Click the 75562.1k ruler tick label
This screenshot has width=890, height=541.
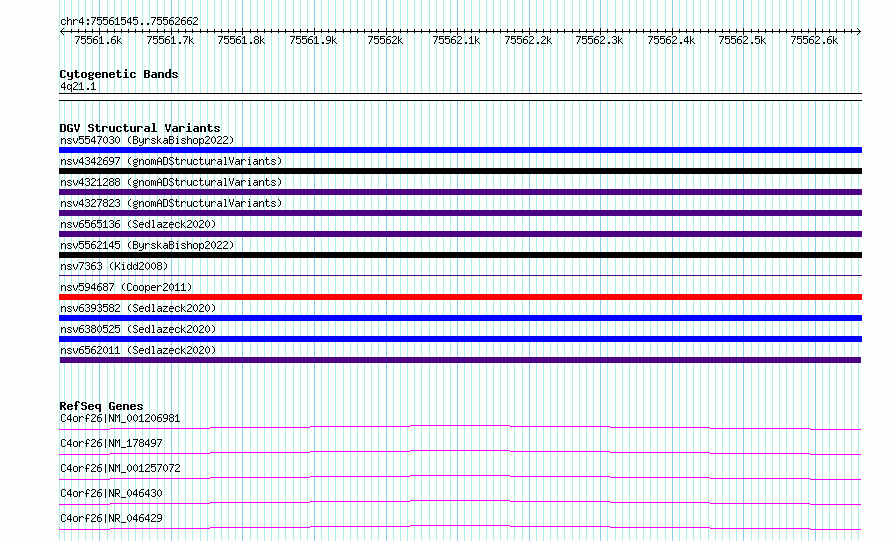pyautogui.click(x=456, y=40)
